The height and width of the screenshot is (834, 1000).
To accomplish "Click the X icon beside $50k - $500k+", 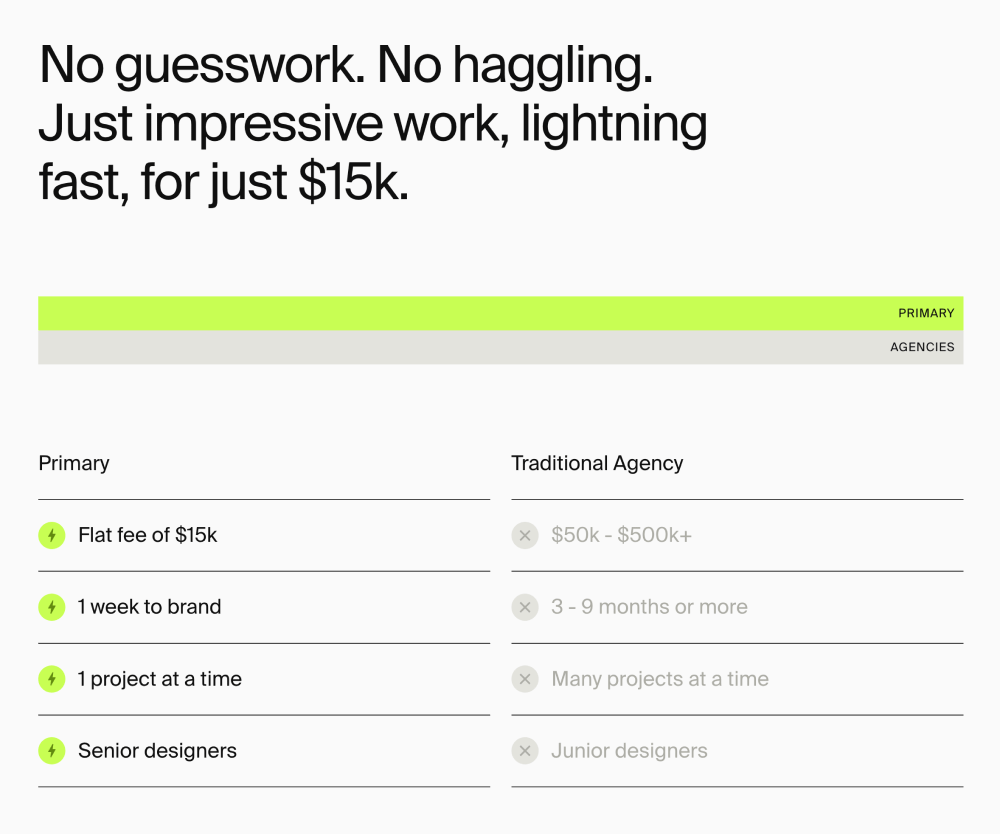I will pyautogui.click(x=525, y=535).
